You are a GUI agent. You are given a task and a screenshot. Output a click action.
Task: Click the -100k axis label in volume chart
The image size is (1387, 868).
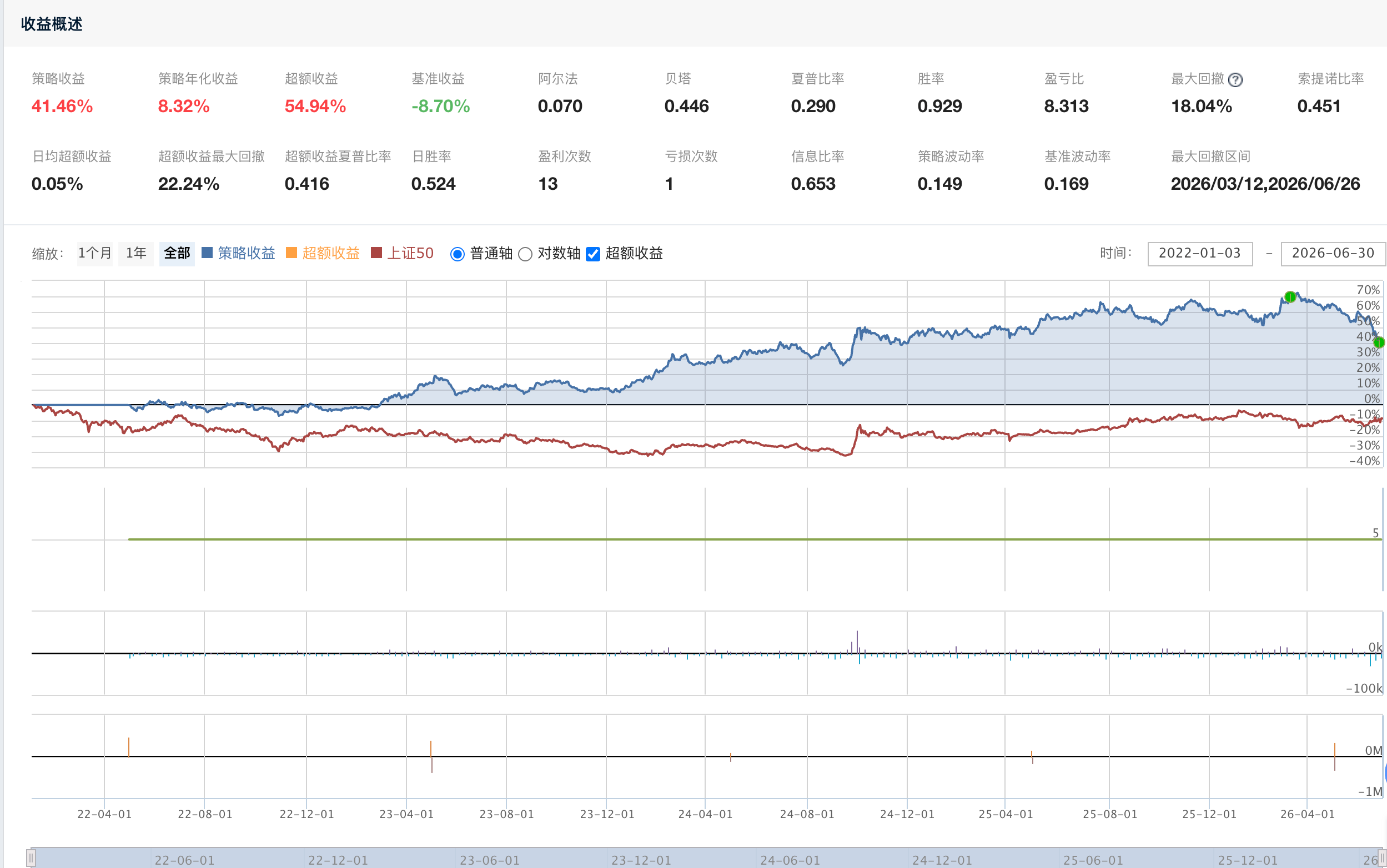[x=1364, y=688]
